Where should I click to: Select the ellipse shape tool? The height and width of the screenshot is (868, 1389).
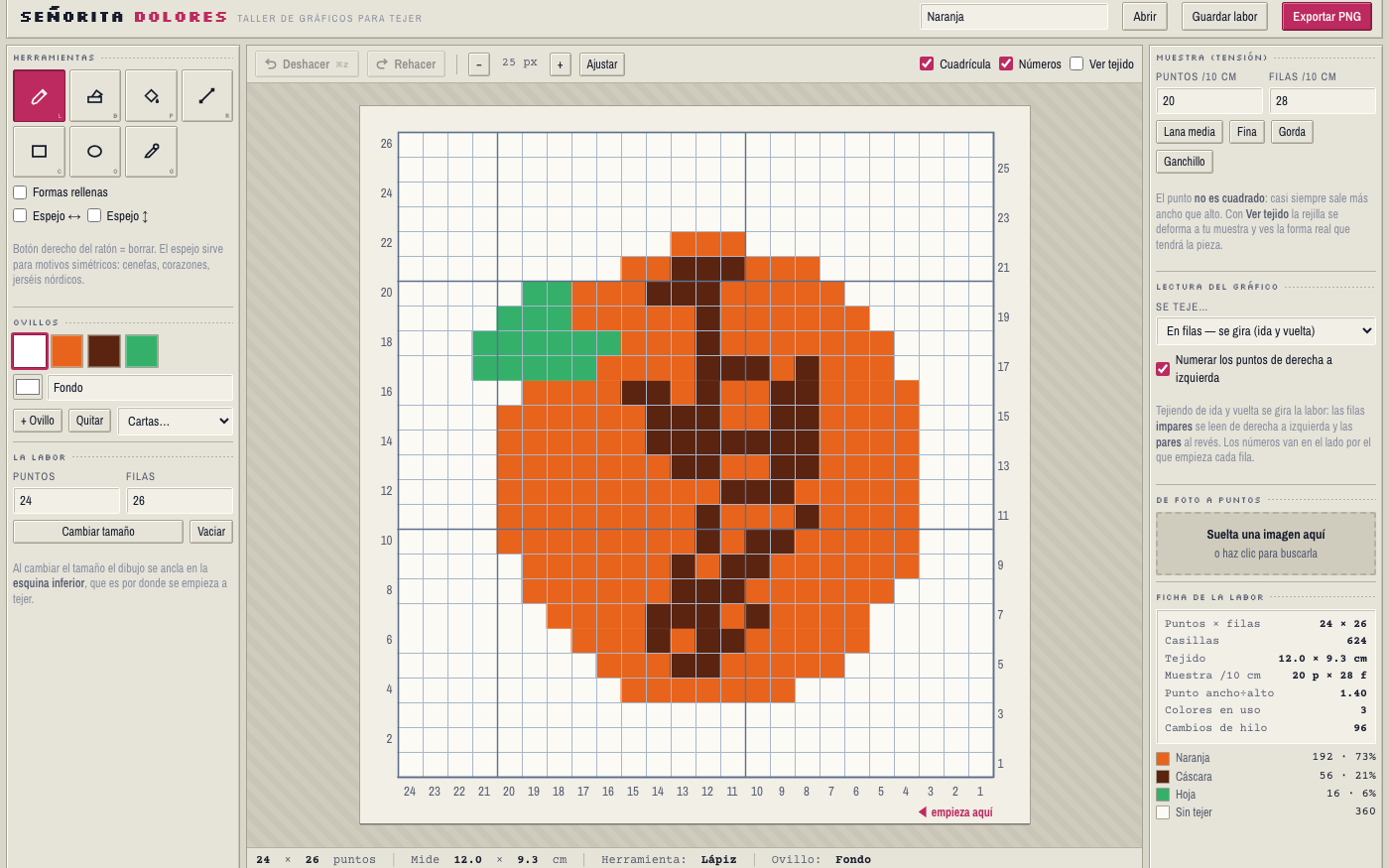pyautogui.click(x=95, y=152)
